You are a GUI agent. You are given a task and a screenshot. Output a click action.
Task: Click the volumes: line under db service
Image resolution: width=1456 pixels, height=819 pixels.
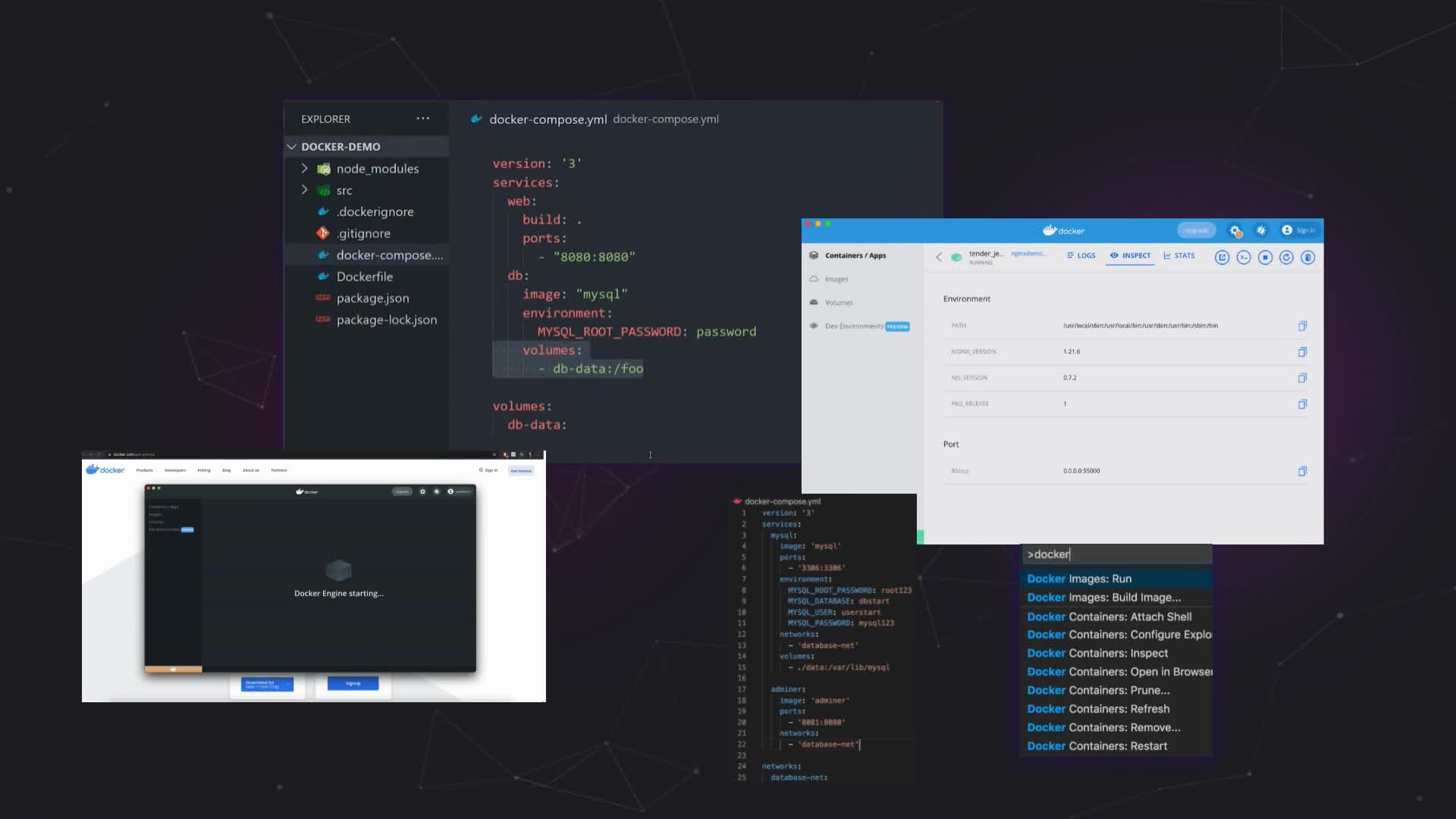(552, 350)
